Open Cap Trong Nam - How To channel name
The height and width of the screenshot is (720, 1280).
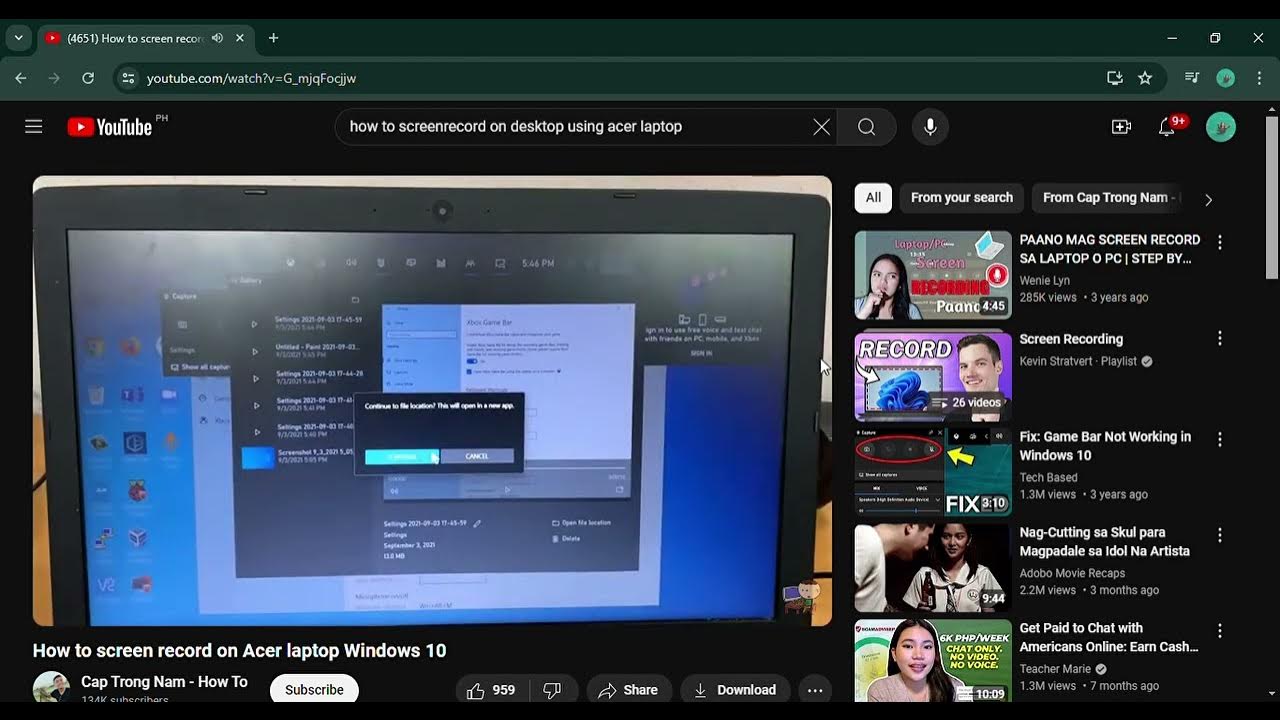164,682
